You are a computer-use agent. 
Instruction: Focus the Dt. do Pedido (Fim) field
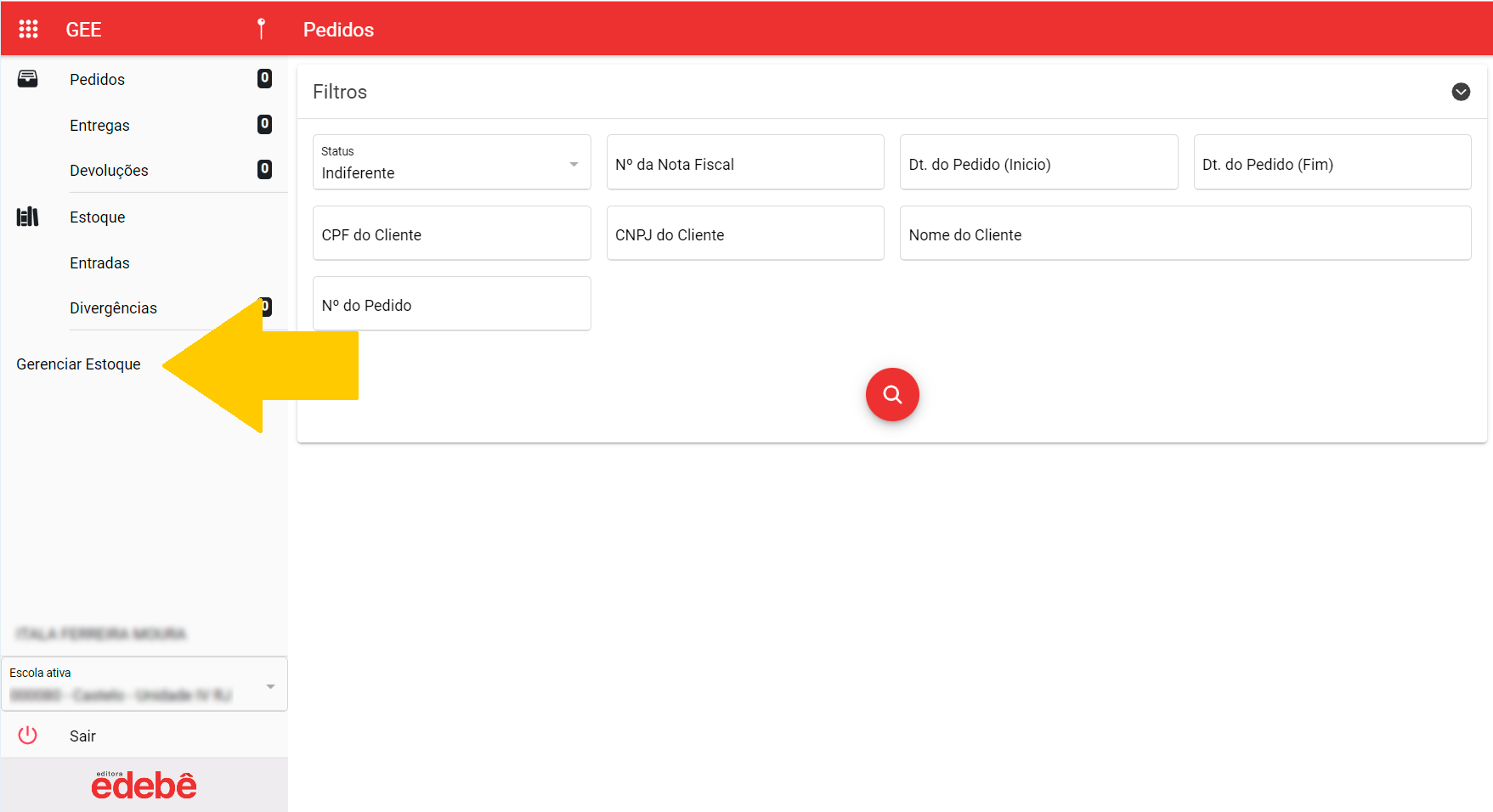tap(1332, 162)
